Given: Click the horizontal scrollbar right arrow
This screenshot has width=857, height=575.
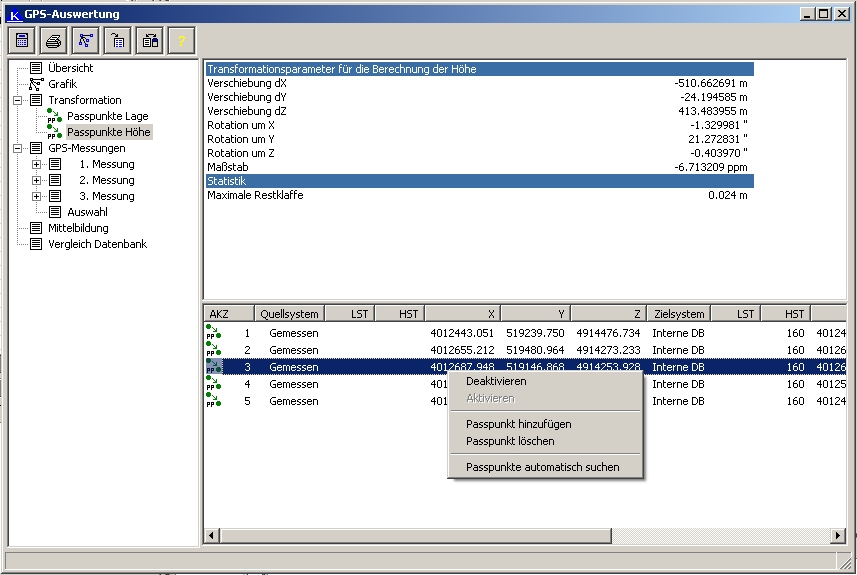Looking at the screenshot, I should (838, 536).
